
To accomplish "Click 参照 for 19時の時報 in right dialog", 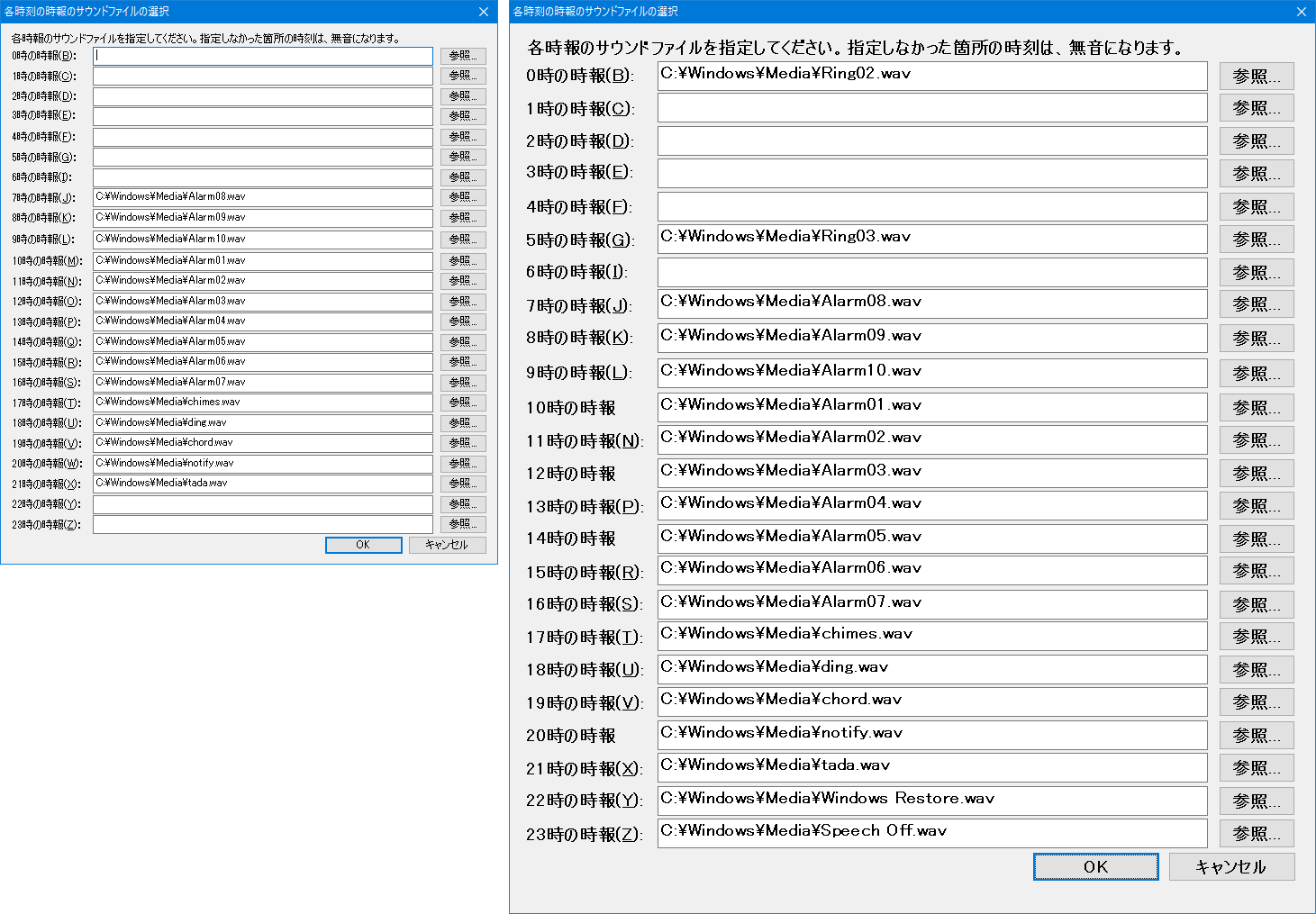I will pyautogui.click(x=1257, y=701).
